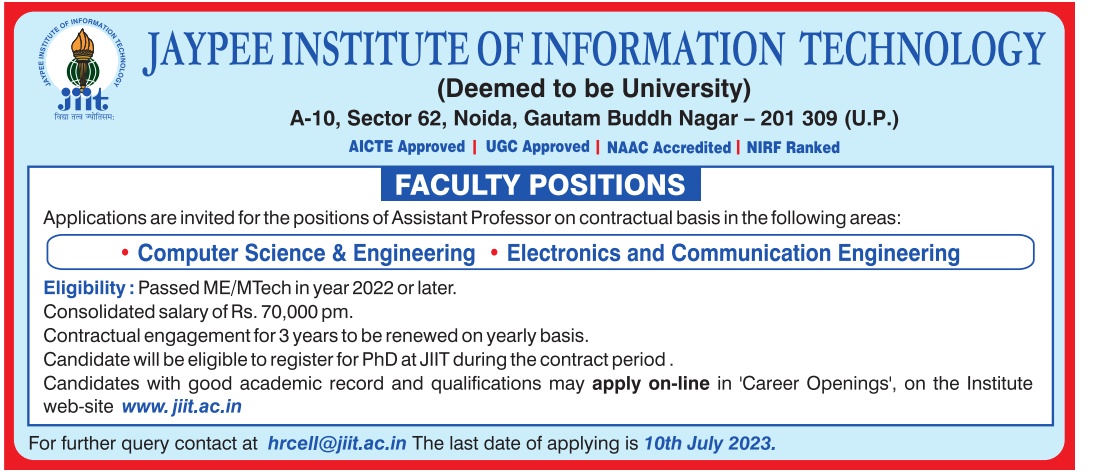
Task: Click the 10th July 2023 deadline text
Action: 710,444
